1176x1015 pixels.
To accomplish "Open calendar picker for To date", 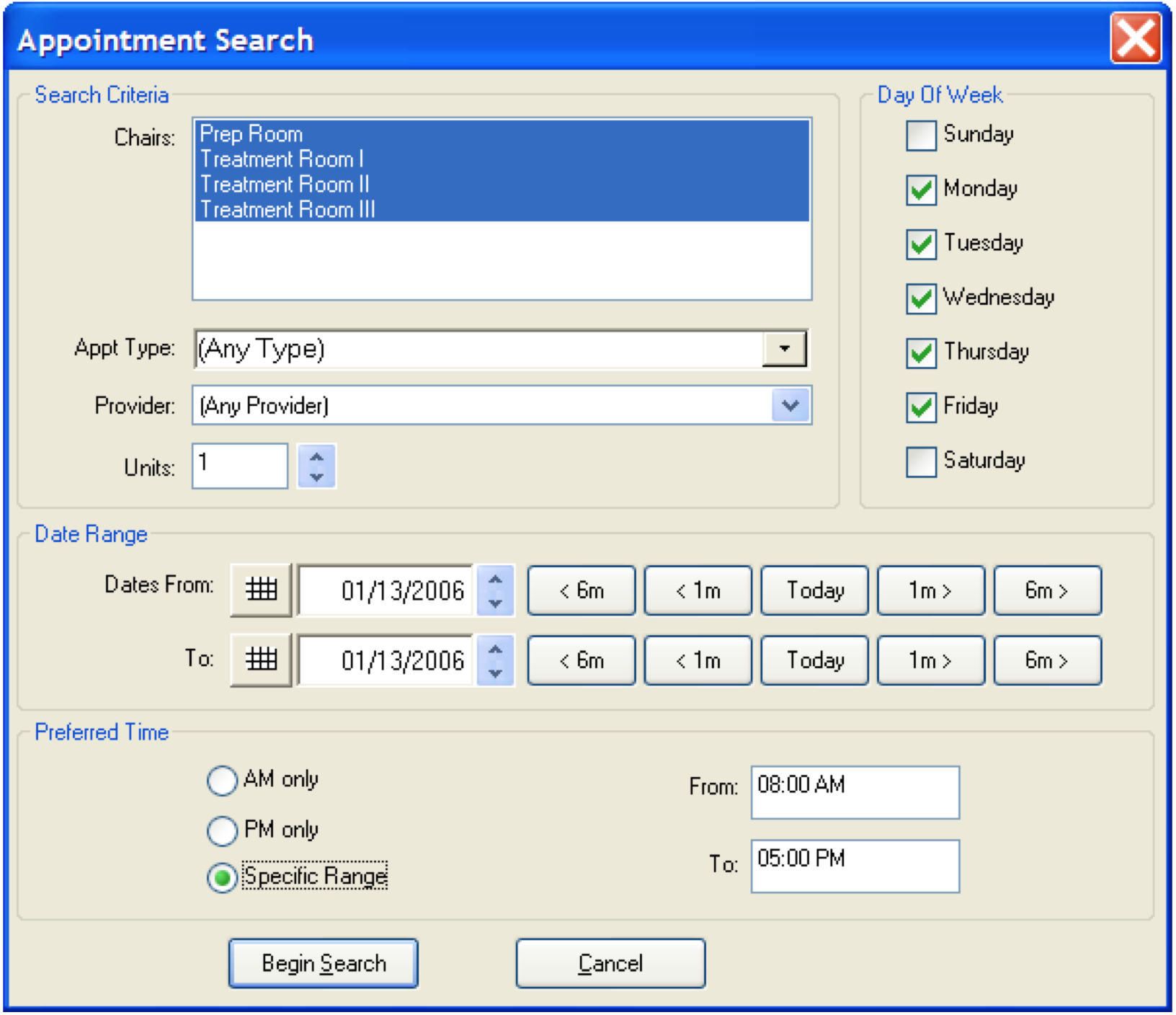I will (x=261, y=660).
